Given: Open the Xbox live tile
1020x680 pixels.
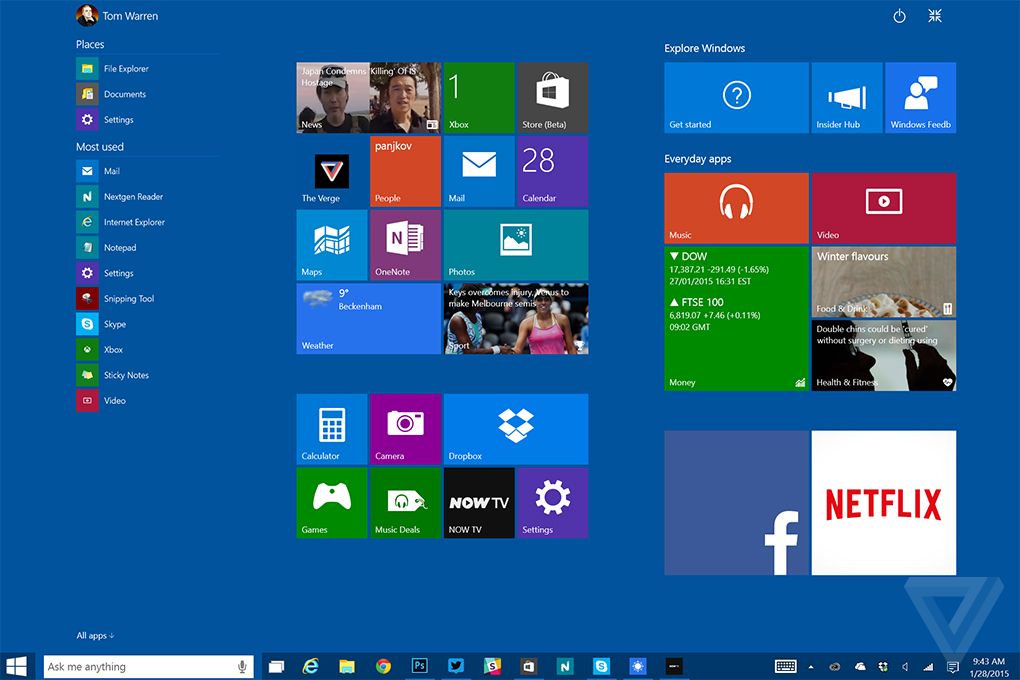Looking at the screenshot, I should pyautogui.click(x=479, y=98).
